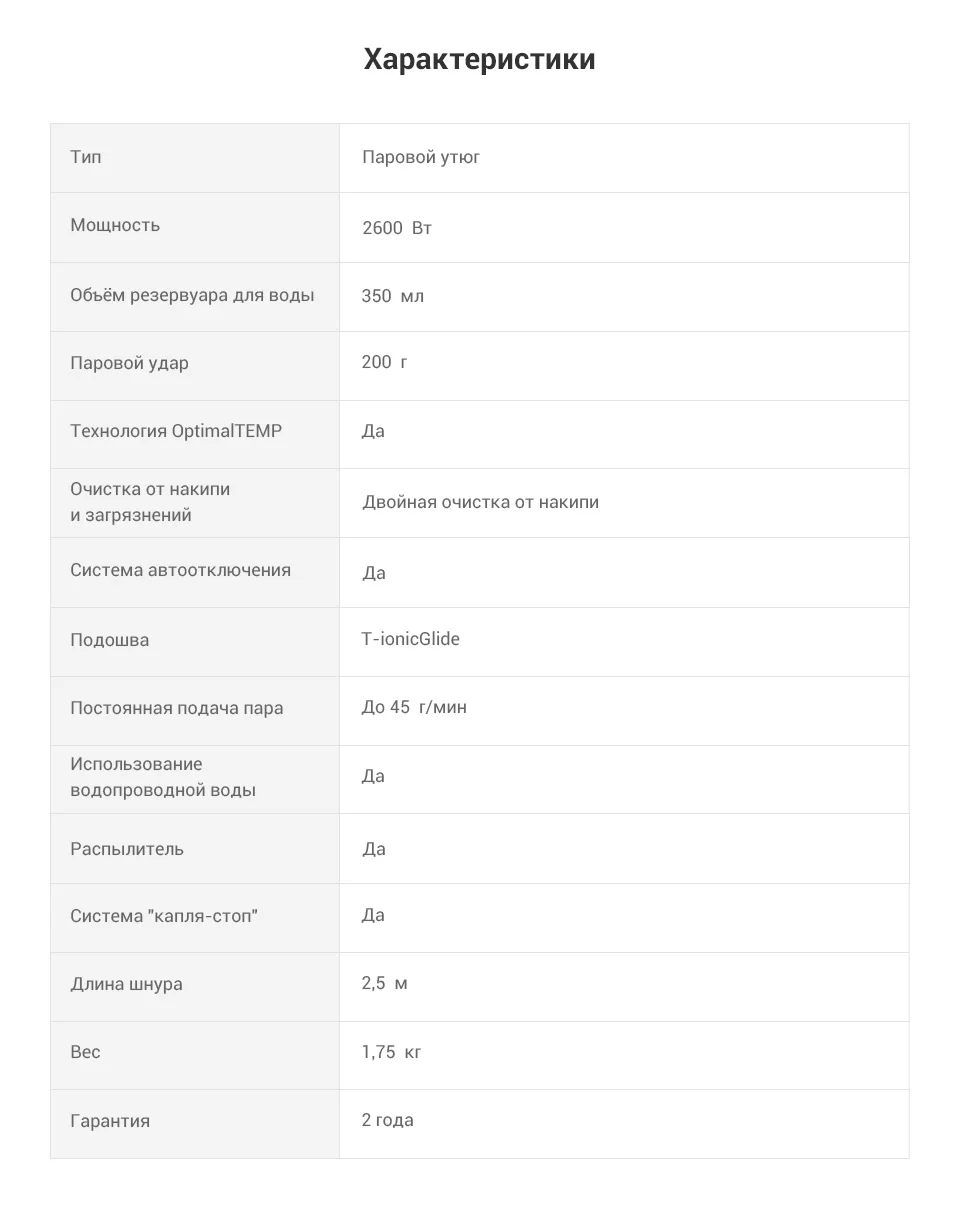Select Объём резервуара для воды label
The image size is (960, 1207).
click(192, 295)
